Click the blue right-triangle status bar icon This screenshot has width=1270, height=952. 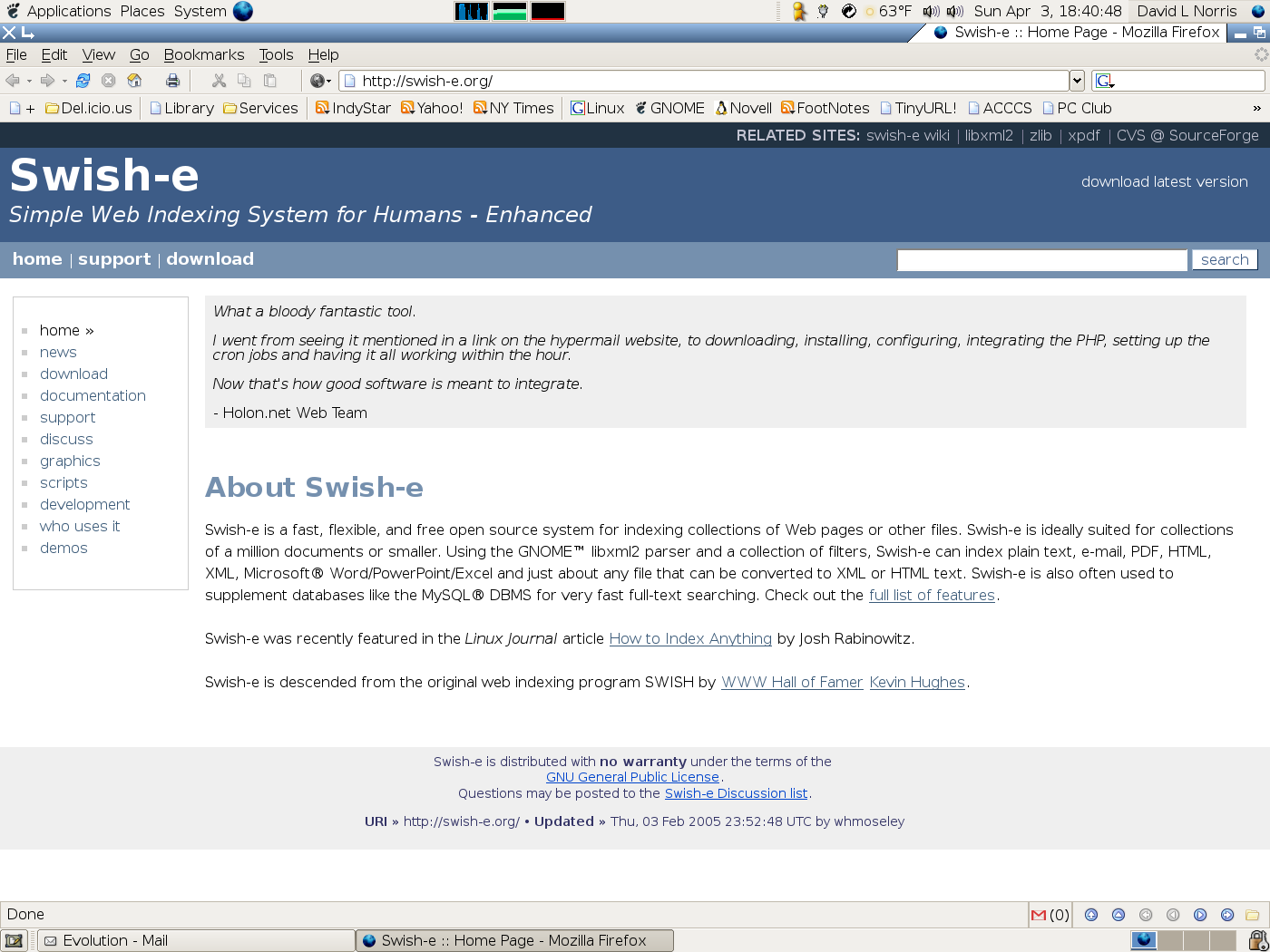pos(1200,915)
